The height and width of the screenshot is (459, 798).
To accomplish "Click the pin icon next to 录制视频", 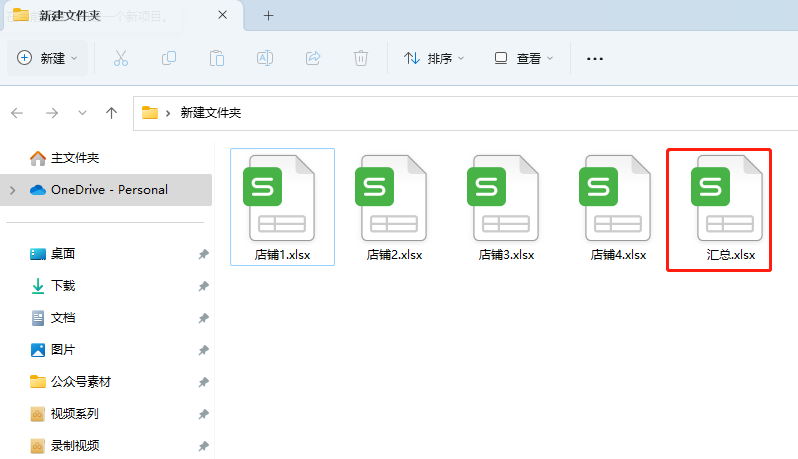I will [x=204, y=446].
